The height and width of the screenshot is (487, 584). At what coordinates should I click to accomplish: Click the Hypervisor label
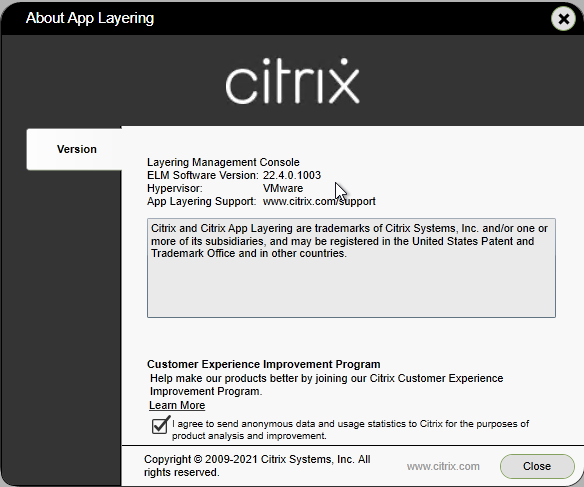click(x=175, y=188)
